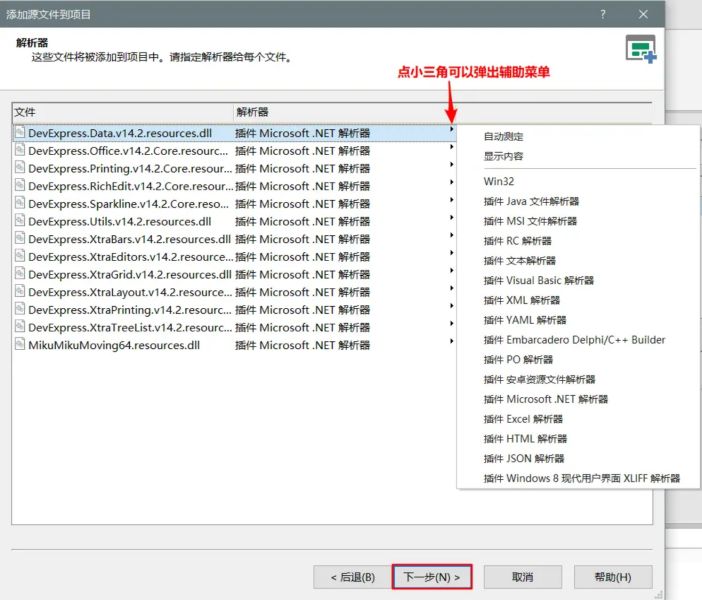Click the file icon beside DevExpress.Data.v14.2.resources.dll

pos(19,132)
